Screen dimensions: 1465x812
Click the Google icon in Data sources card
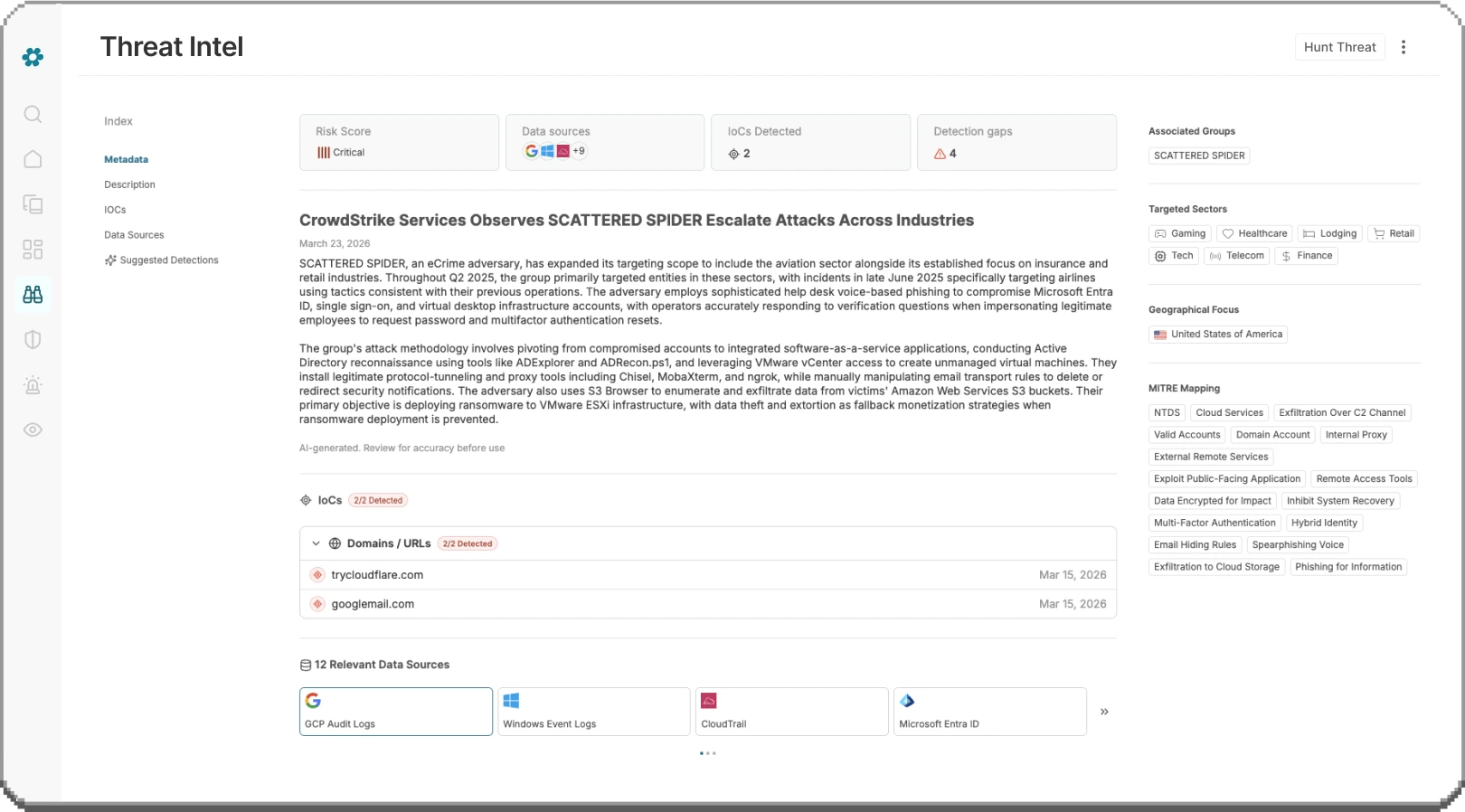[532, 151]
